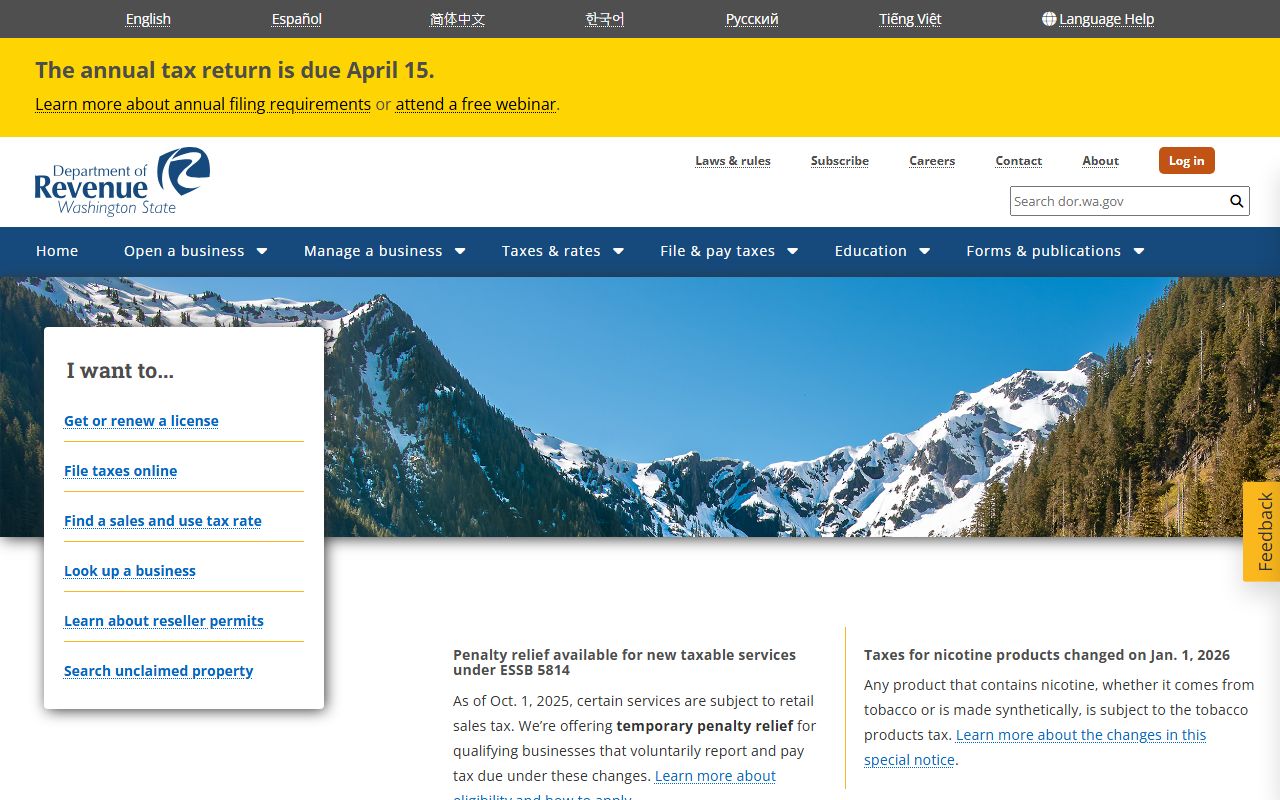
Task: Expand Open a business dropdown arrow
Action: tap(262, 251)
